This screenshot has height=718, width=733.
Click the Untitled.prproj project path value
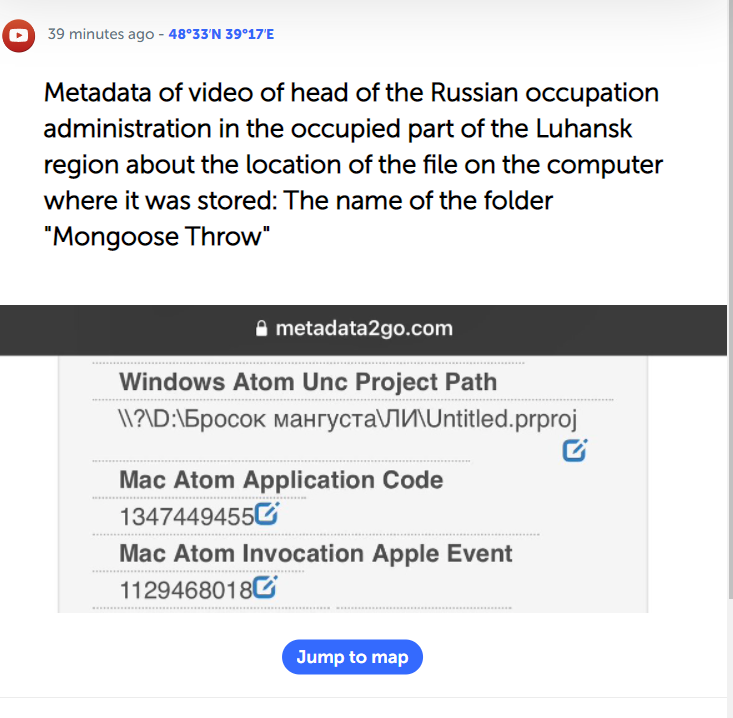point(348,418)
